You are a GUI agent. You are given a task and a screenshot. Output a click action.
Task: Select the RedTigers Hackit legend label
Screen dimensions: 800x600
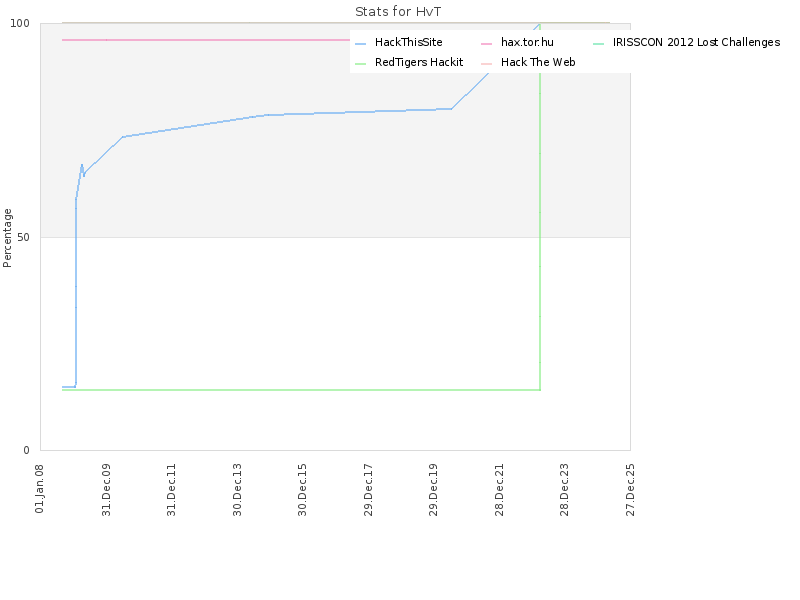pos(419,62)
